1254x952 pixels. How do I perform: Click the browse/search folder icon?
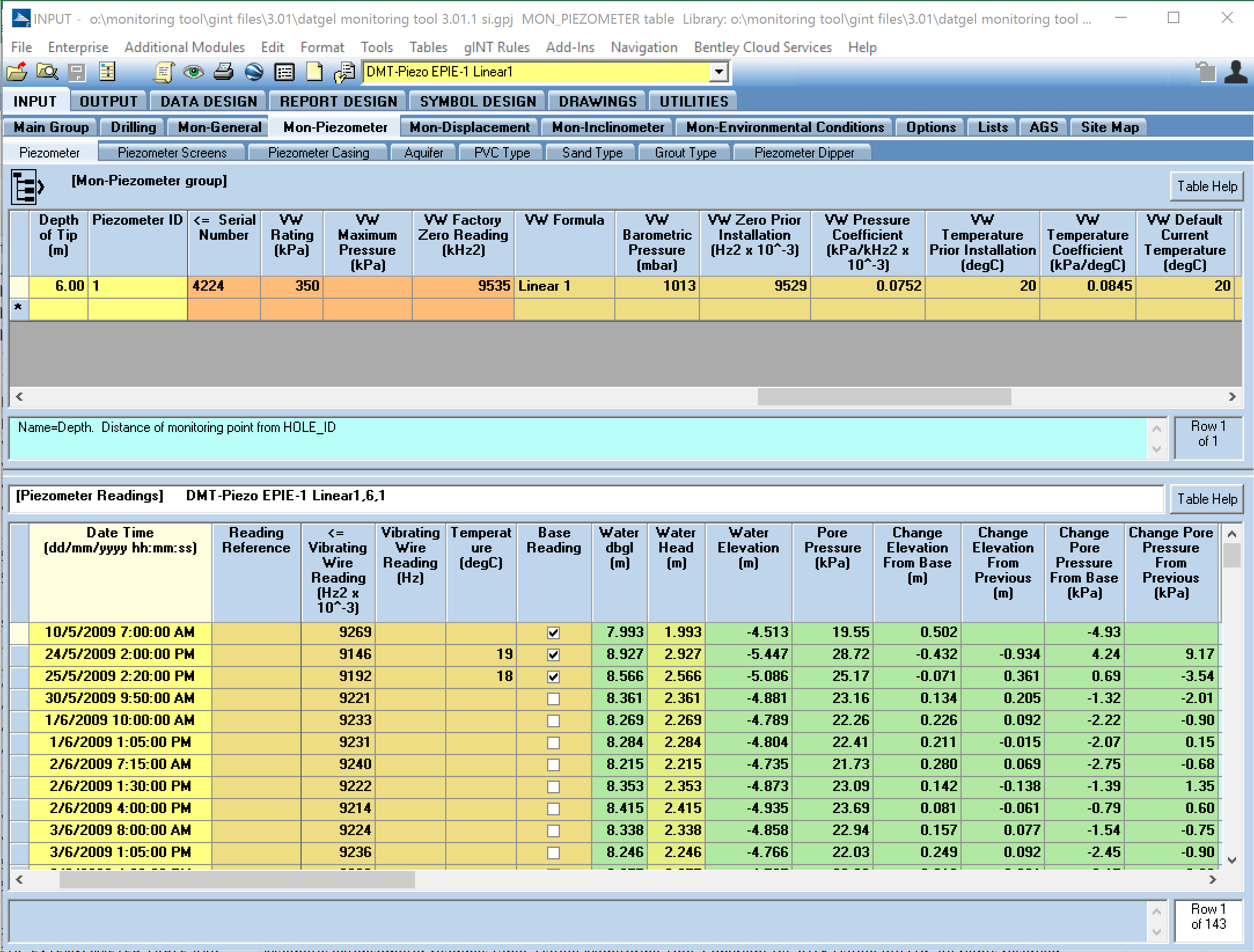click(49, 72)
